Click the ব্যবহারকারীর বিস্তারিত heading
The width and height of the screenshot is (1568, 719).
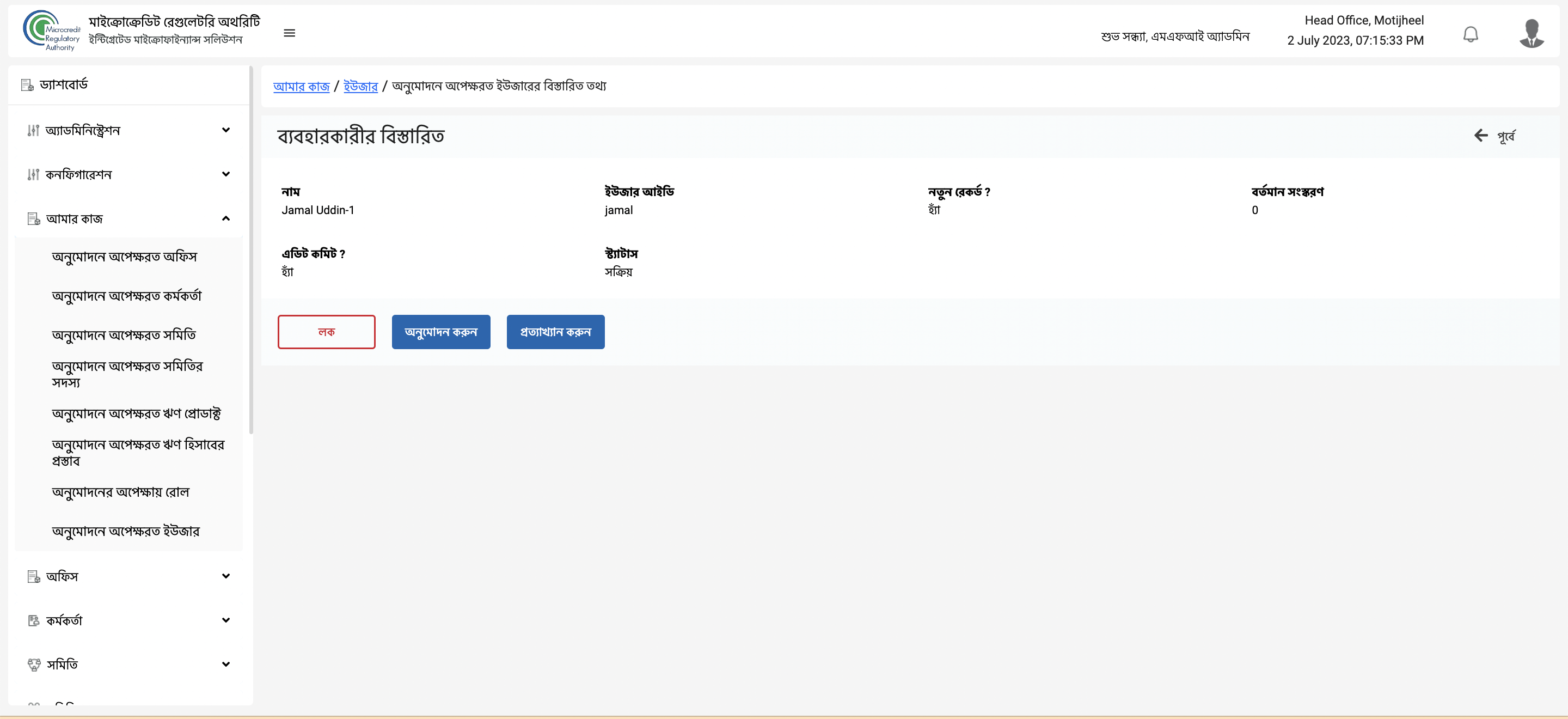click(x=361, y=136)
